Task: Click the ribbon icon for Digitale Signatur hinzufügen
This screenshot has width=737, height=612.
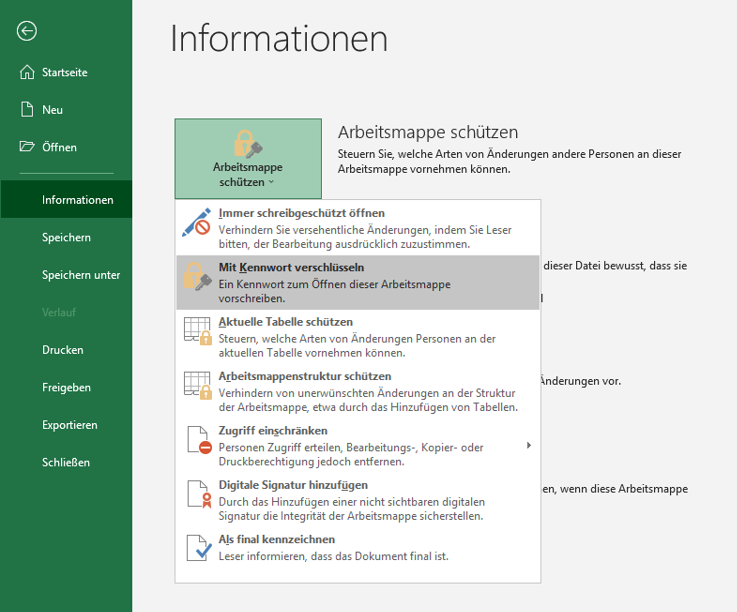Action: pyautogui.click(x=196, y=494)
